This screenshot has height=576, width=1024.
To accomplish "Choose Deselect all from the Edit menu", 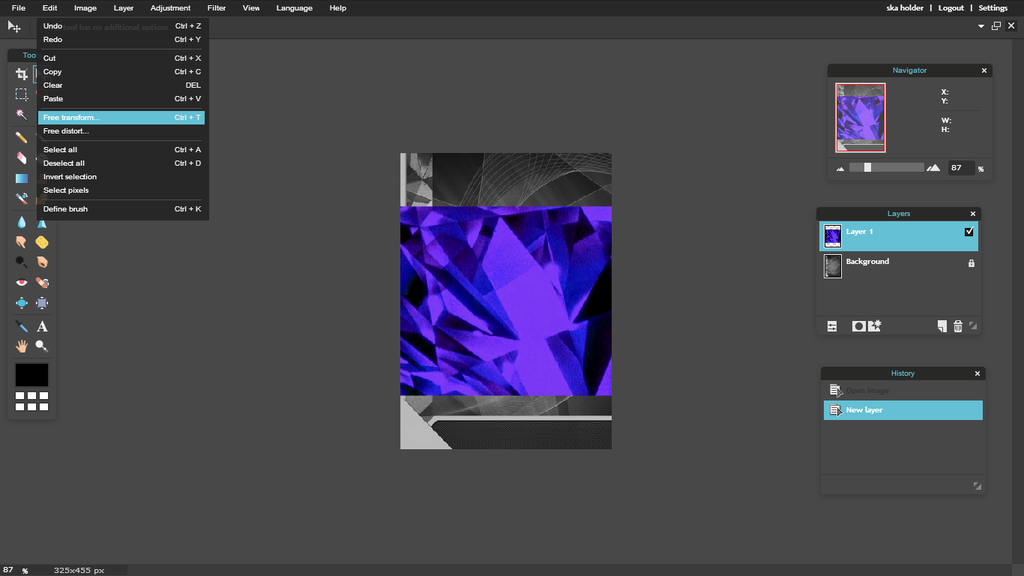I will click(121, 163).
